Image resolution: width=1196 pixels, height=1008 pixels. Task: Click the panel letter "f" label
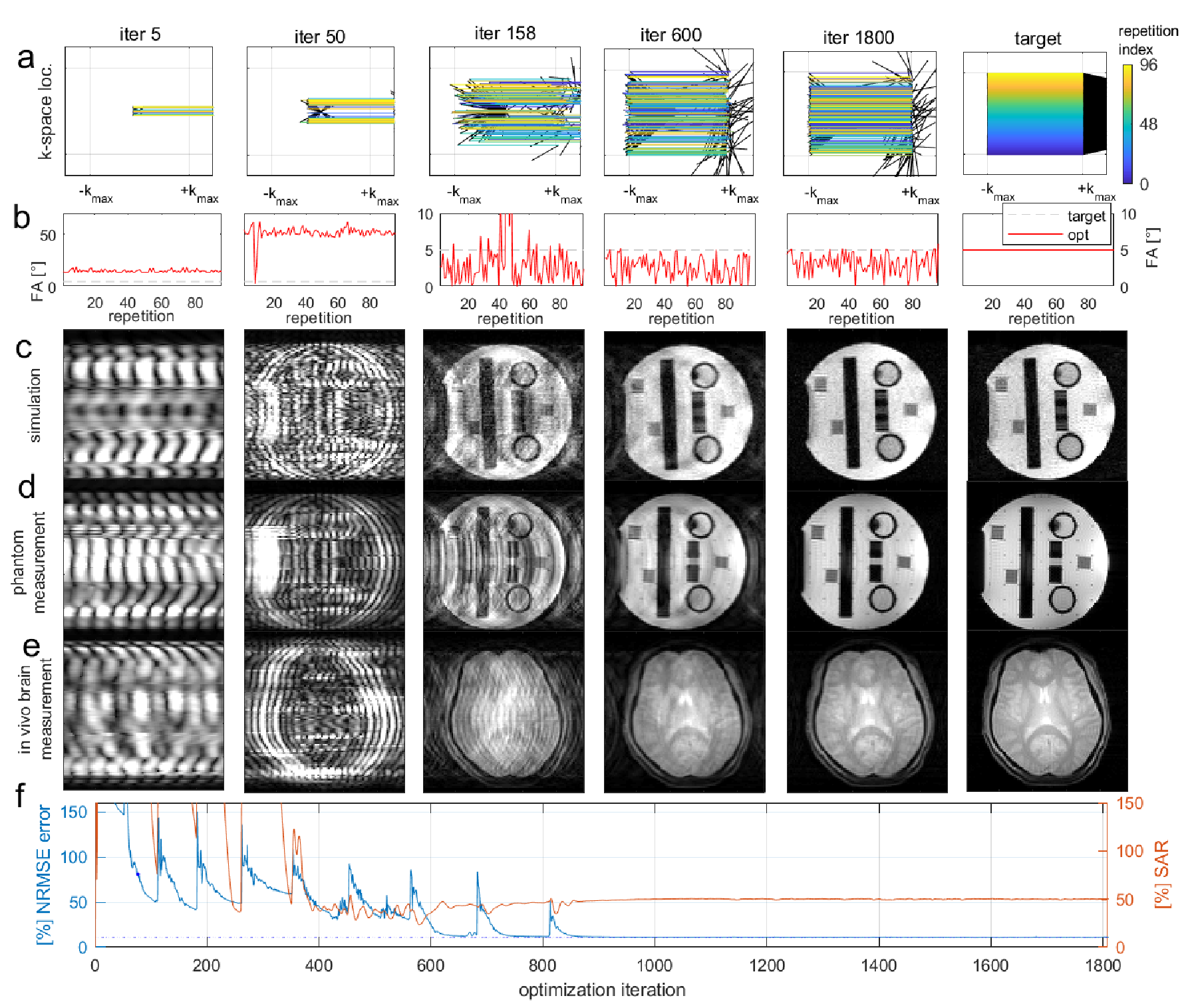[20, 795]
